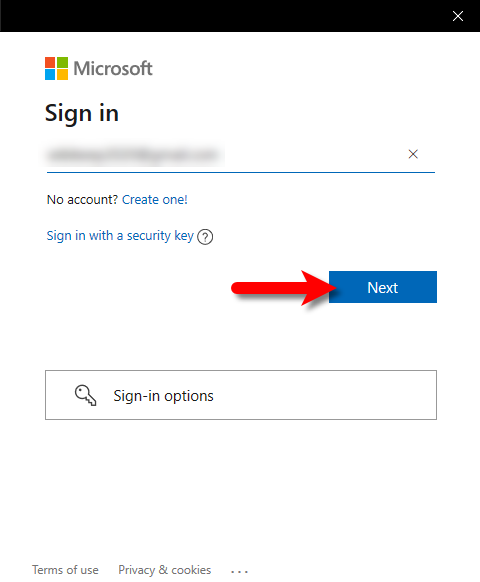480x582 pixels.
Task: Choose Sign in with a security key
Action: point(120,236)
